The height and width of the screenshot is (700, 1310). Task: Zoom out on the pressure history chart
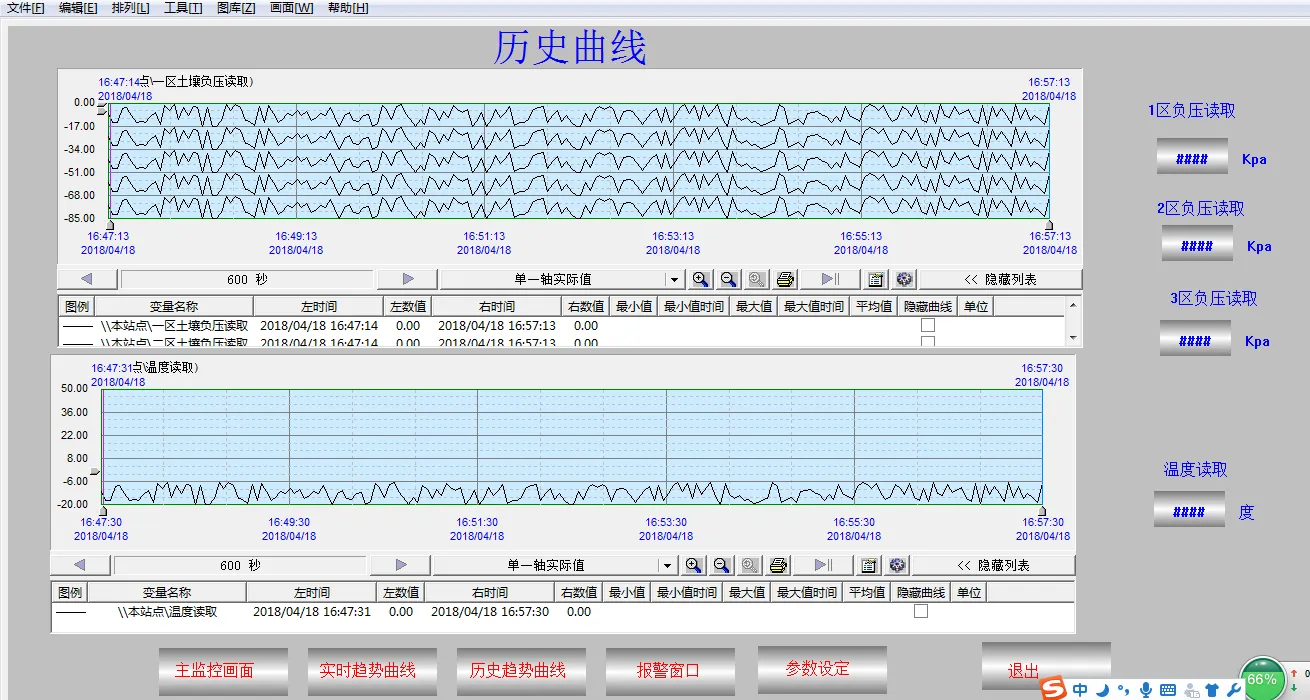[x=729, y=279]
